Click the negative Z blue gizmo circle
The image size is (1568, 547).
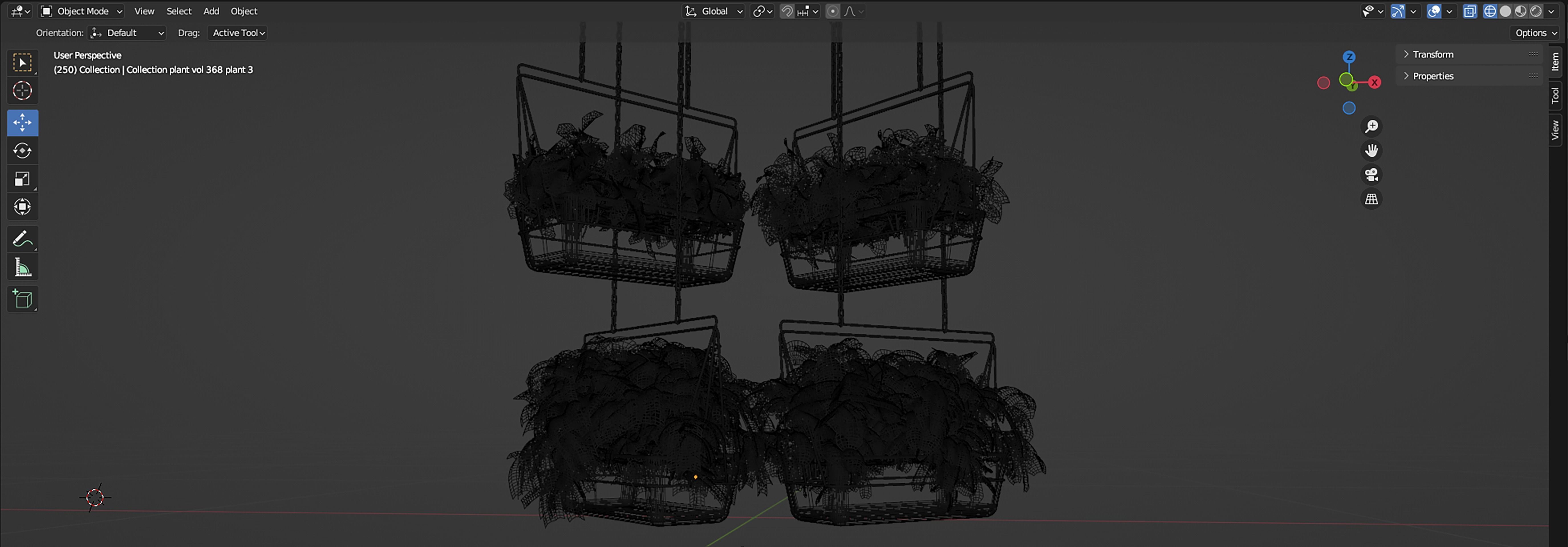click(x=1349, y=108)
